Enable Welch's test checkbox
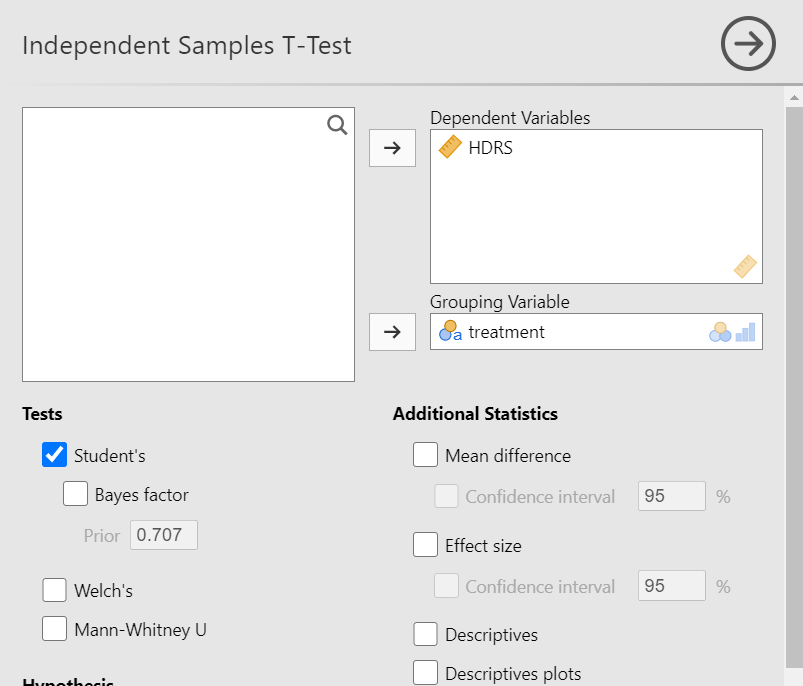 coord(54,590)
